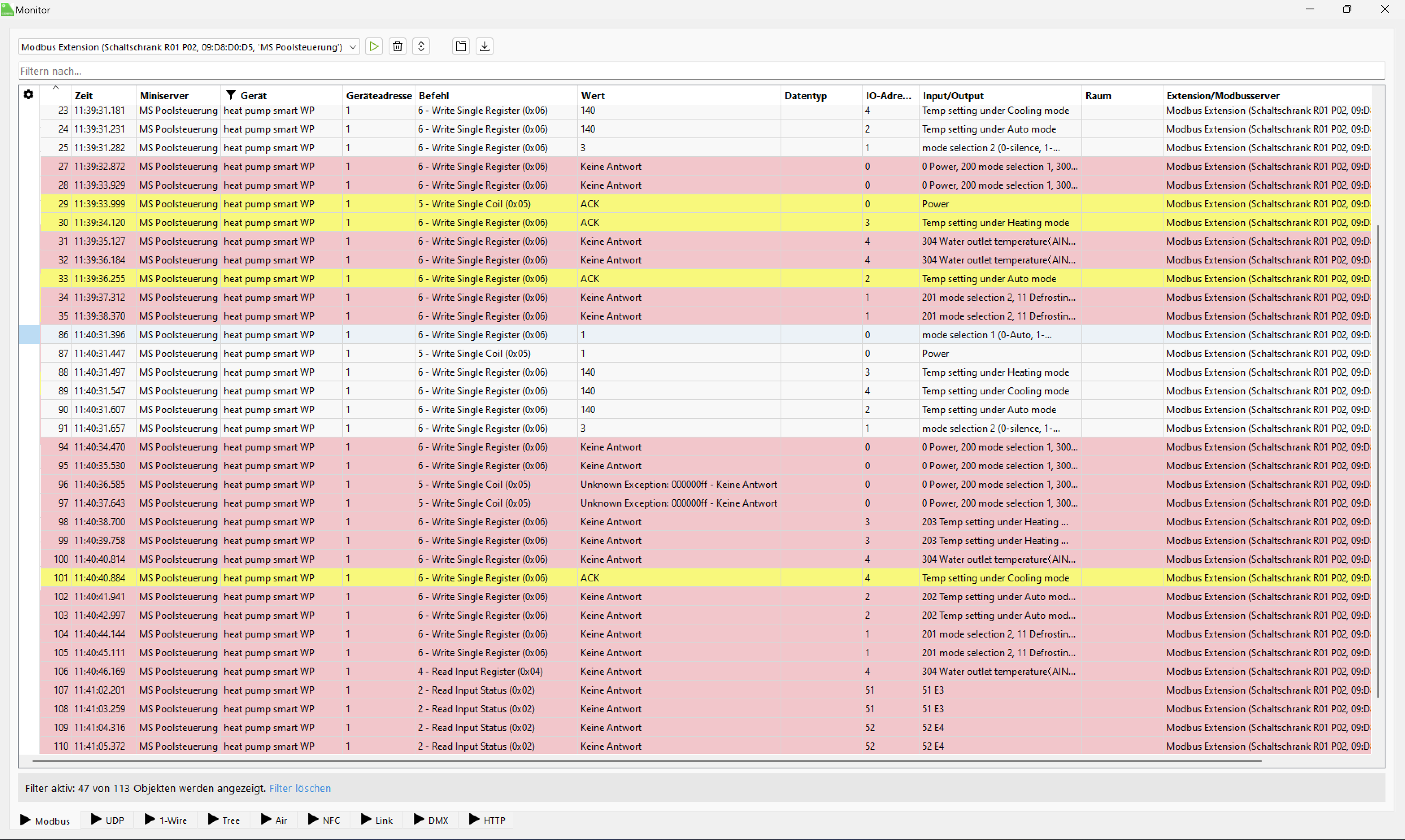Screen dimensions: 1405x840
Task: Click the 'Filter löschen' link
Action: (299, 788)
